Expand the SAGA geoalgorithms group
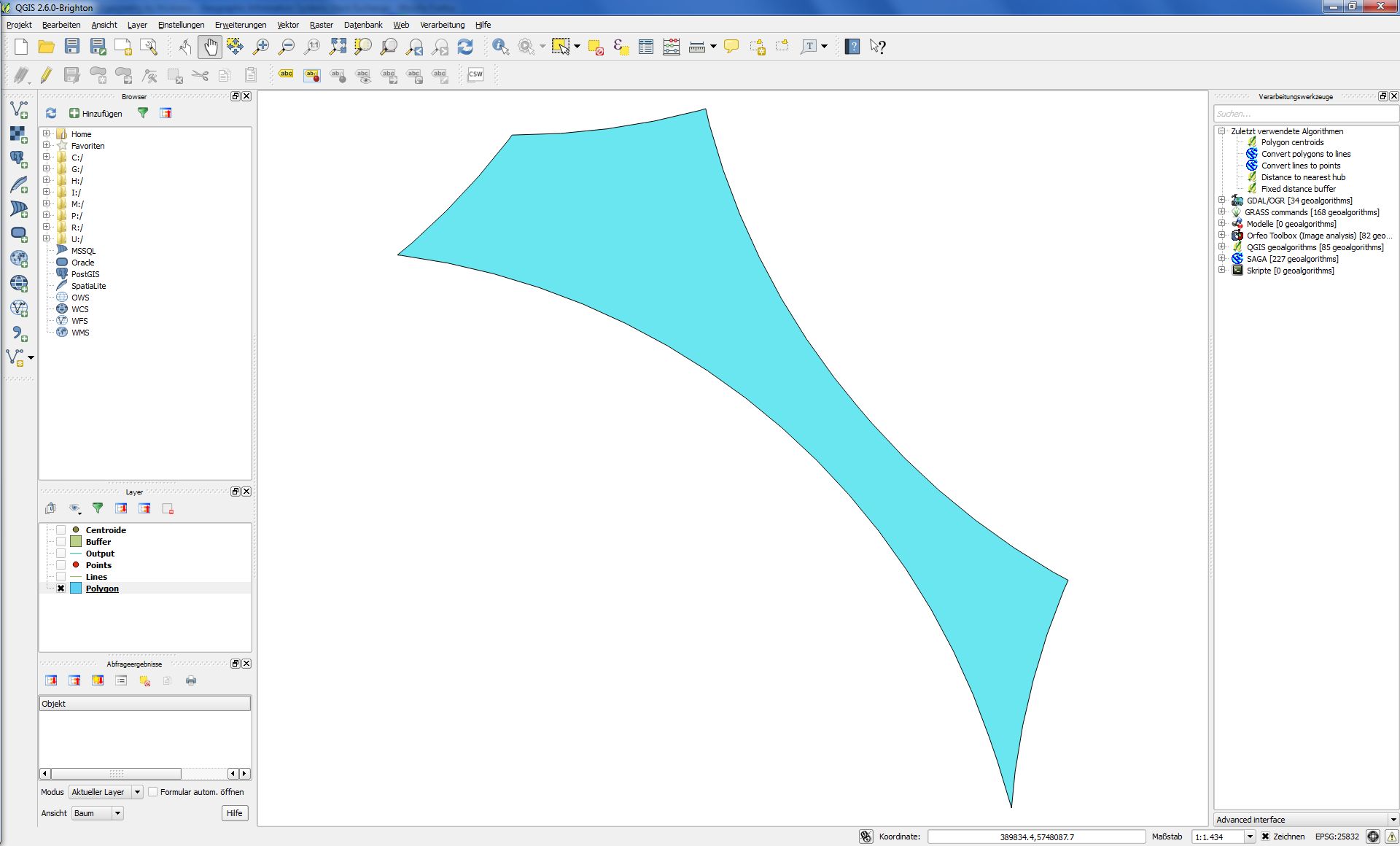The width and height of the screenshot is (1400, 846). pyautogui.click(x=1222, y=259)
